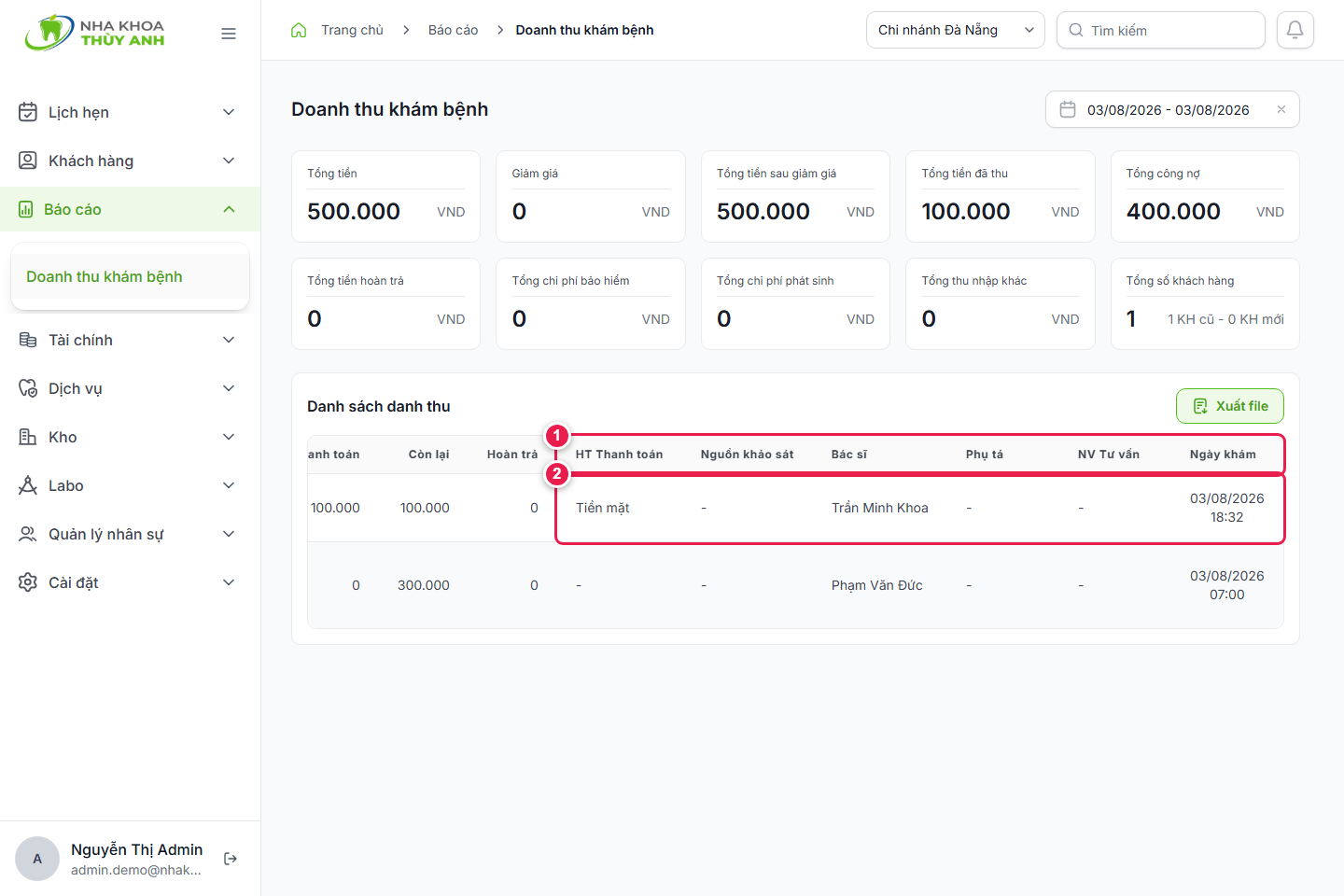
Task: Click the Tổng công nợ 400.000 value
Action: (x=1173, y=212)
